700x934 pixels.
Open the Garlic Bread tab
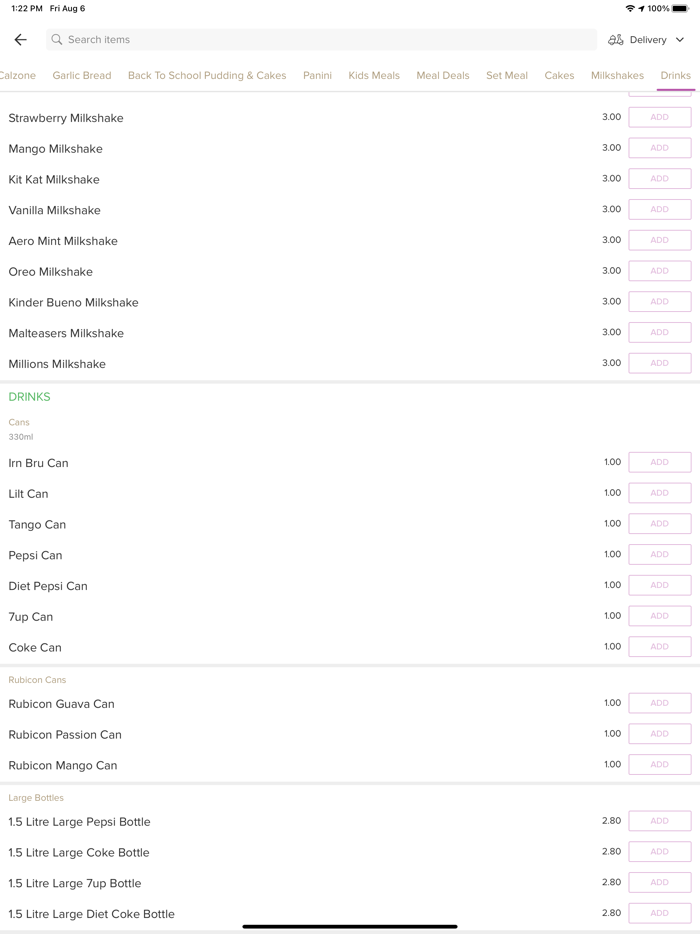click(x=82, y=75)
